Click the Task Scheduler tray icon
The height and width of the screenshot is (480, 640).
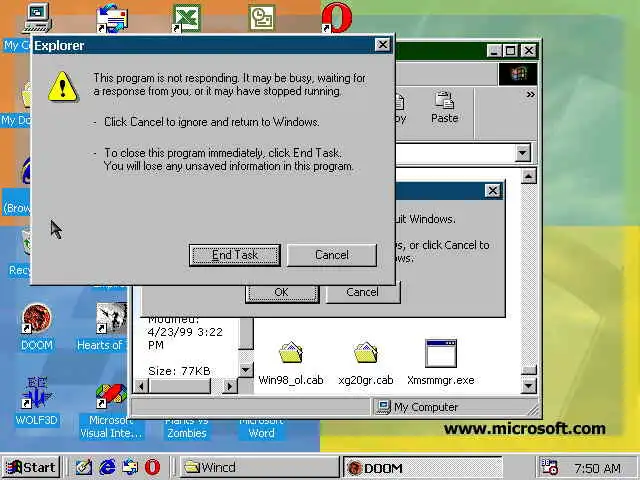(x=549, y=467)
